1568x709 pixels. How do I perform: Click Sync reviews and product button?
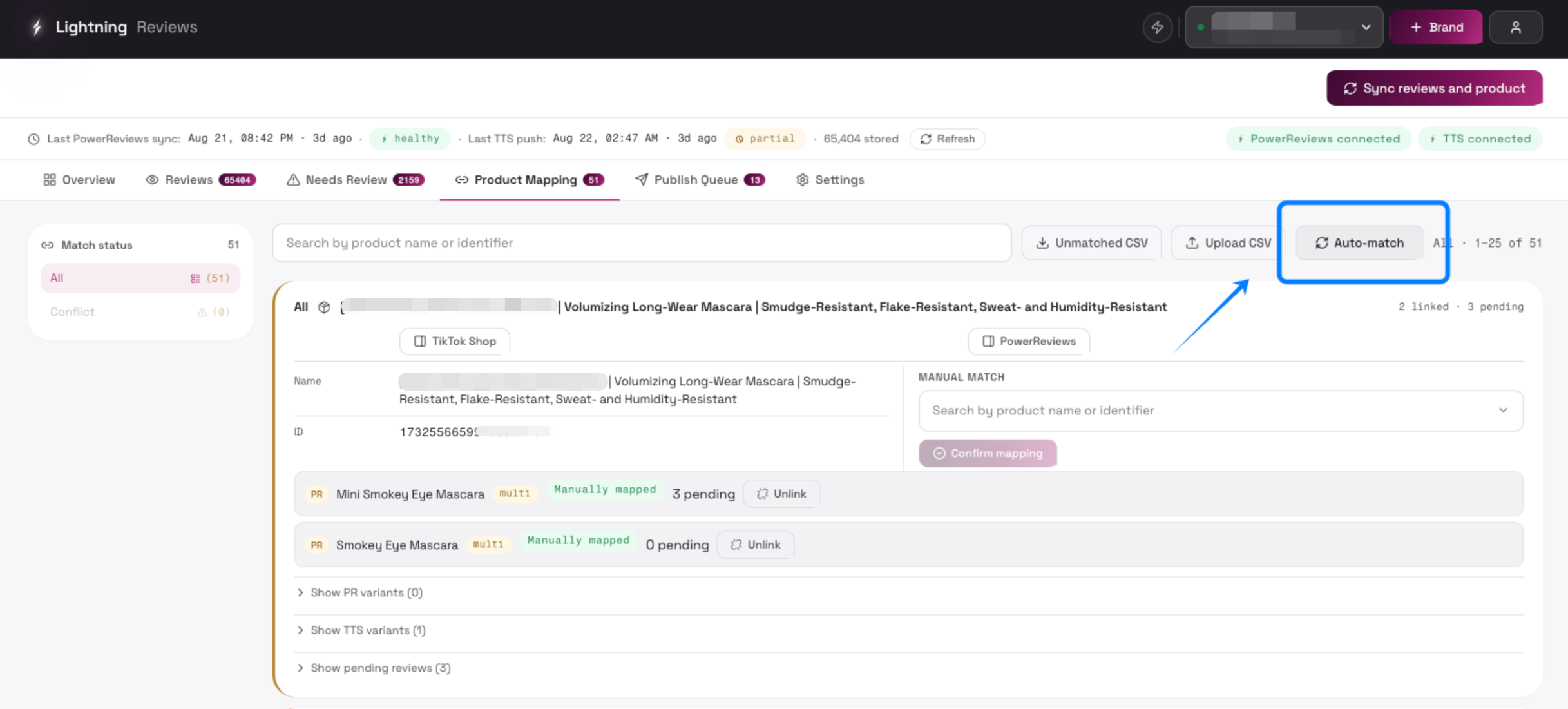click(1434, 88)
